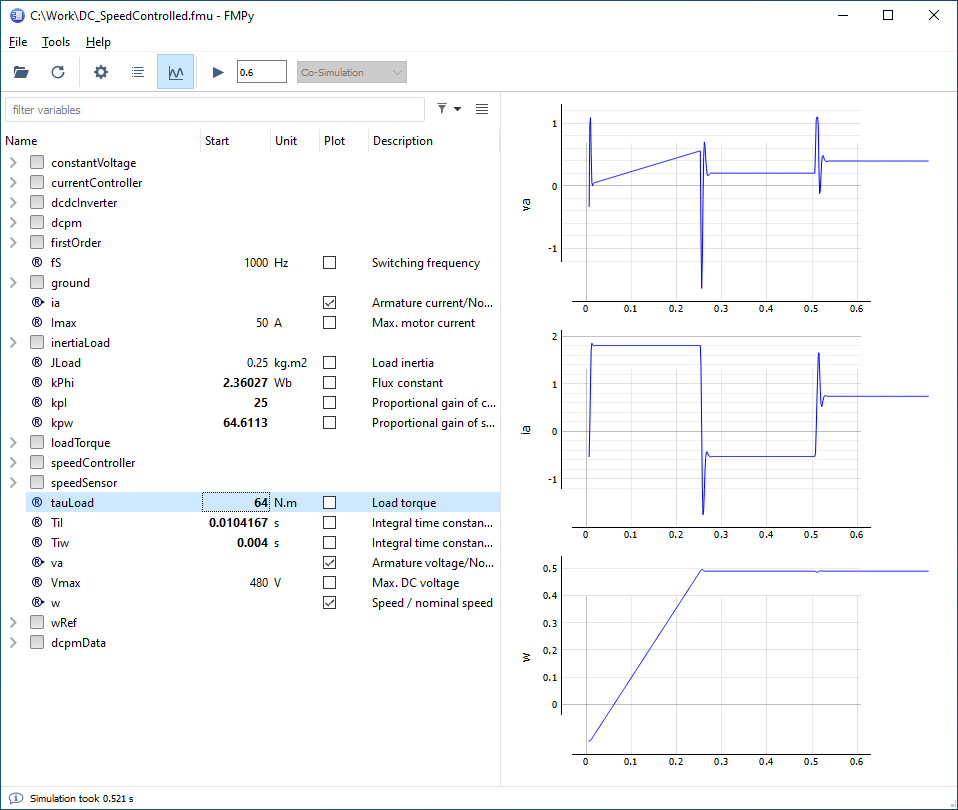The height and width of the screenshot is (810, 958).
Task: Open the Tools menu
Action: click(55, 41)
